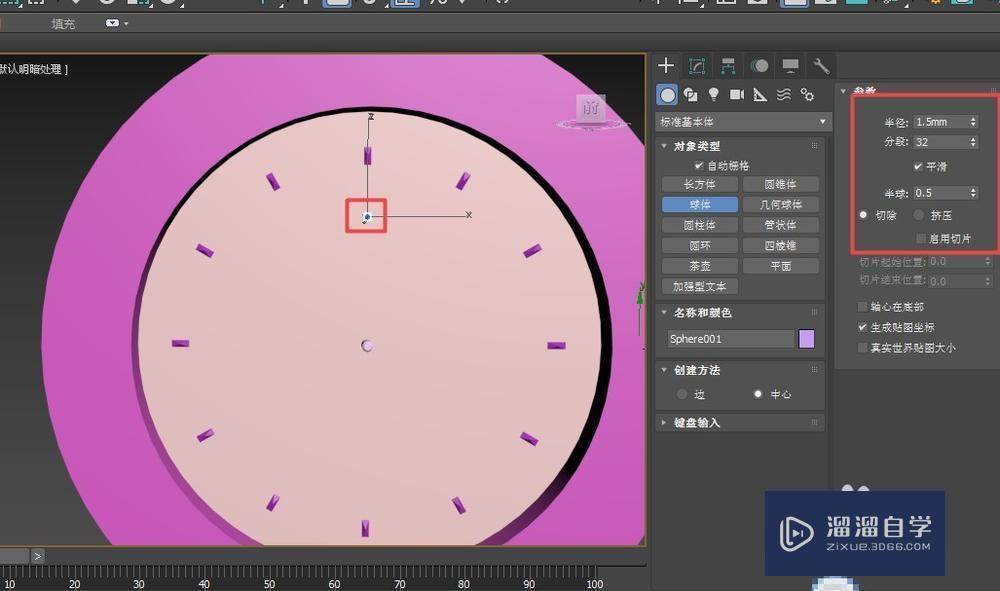This screenshot has width=1000, height=591.
Task: Switch to the Create panel tab
Action: [665, 65]
